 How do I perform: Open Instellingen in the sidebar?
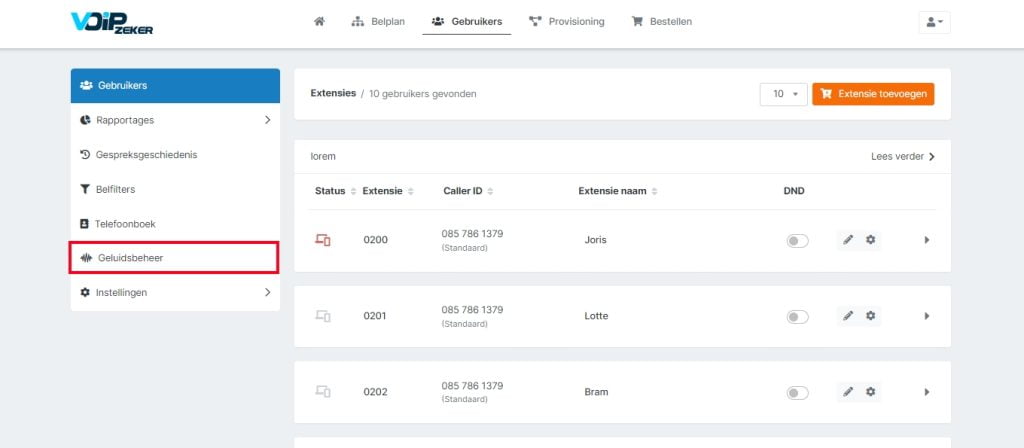pyautogui.click(x=175, y=293)
